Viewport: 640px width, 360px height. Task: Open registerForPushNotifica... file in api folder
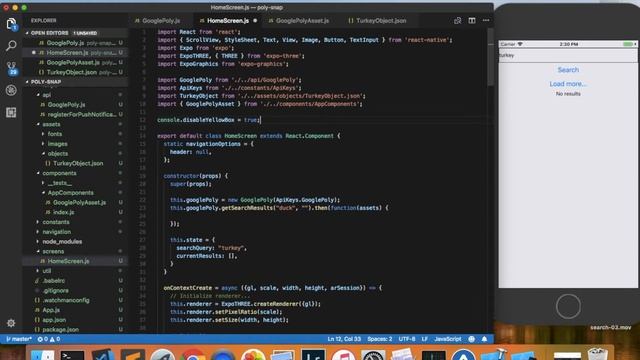76,114
